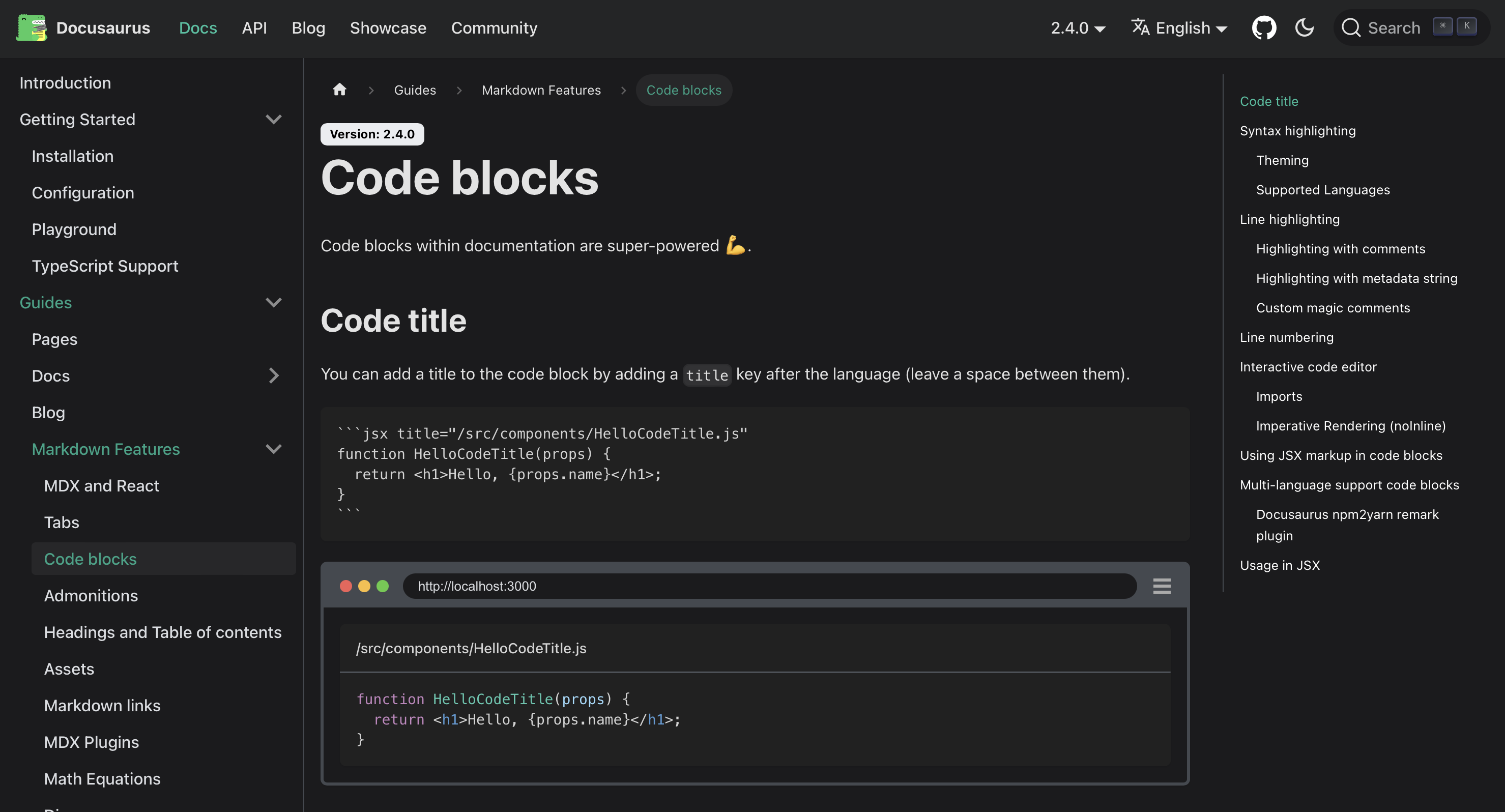The height and width of the screenshot is (812, 1505).
Task: Open Installation in the sidebar
Action: pos(72,156)
